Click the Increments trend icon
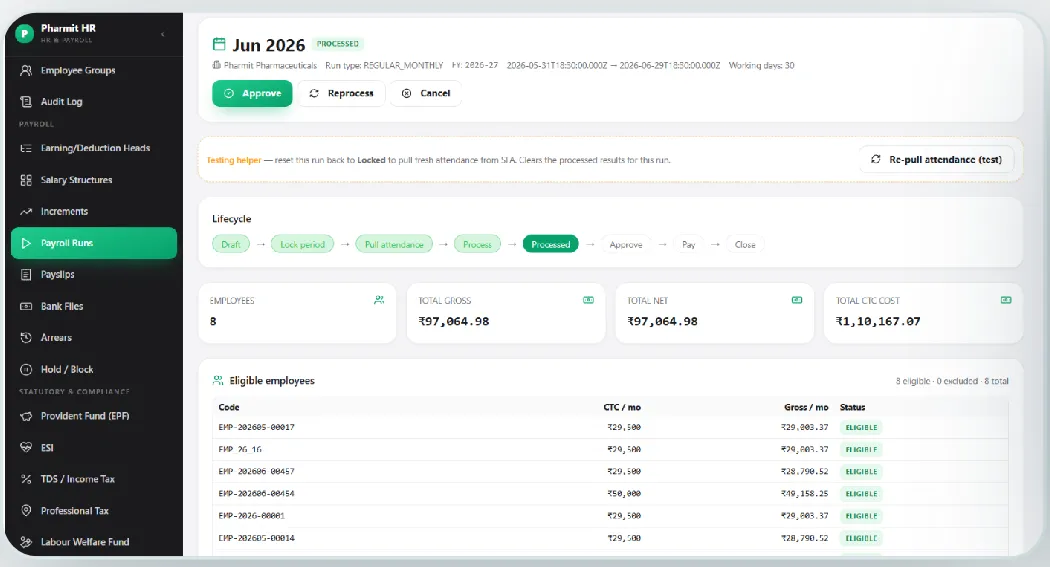This screenshot has width=1050, height=567. (x=26, y=212)
